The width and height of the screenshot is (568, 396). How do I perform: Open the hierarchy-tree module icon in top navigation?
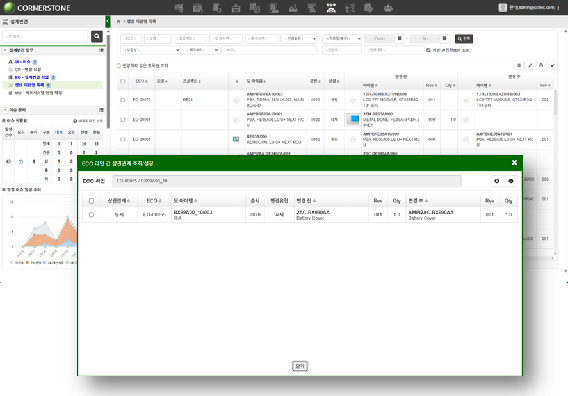coord(350,8)
